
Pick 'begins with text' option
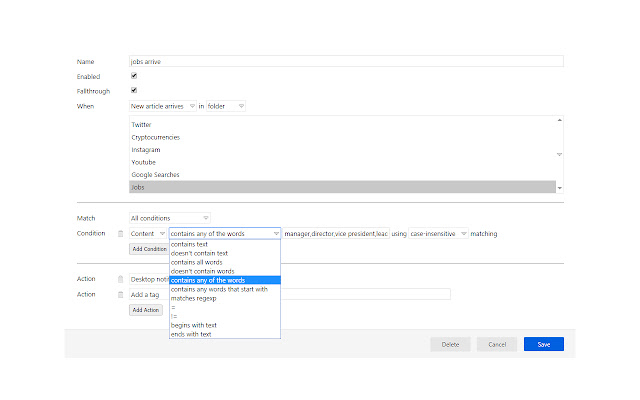(193, 325)
